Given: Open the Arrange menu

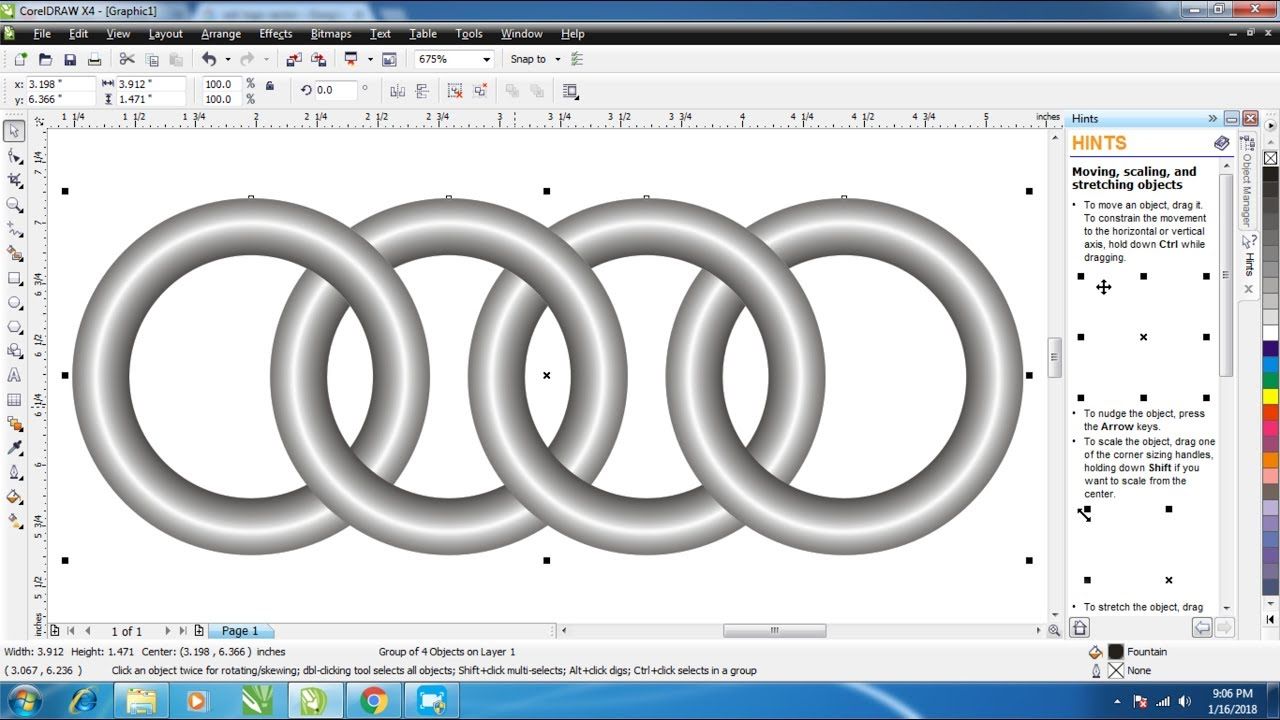Looking at the screenshot, I should (x=221, y=34).
